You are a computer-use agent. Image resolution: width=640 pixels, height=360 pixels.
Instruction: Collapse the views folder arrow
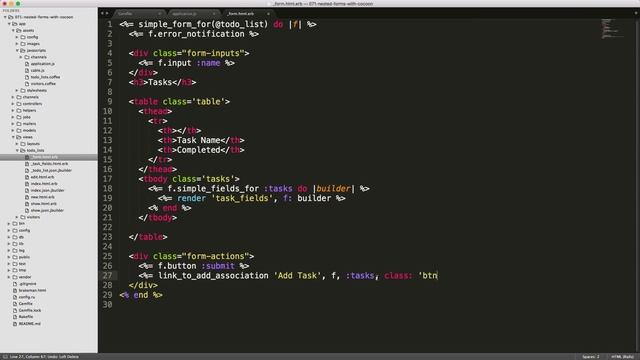coord(13,137)
